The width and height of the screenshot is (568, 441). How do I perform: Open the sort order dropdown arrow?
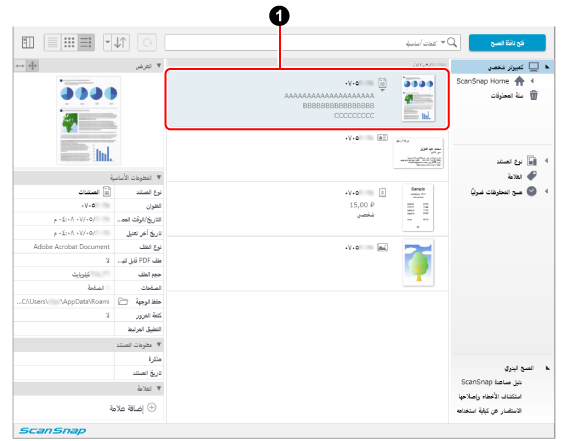(x=108, y=42)
